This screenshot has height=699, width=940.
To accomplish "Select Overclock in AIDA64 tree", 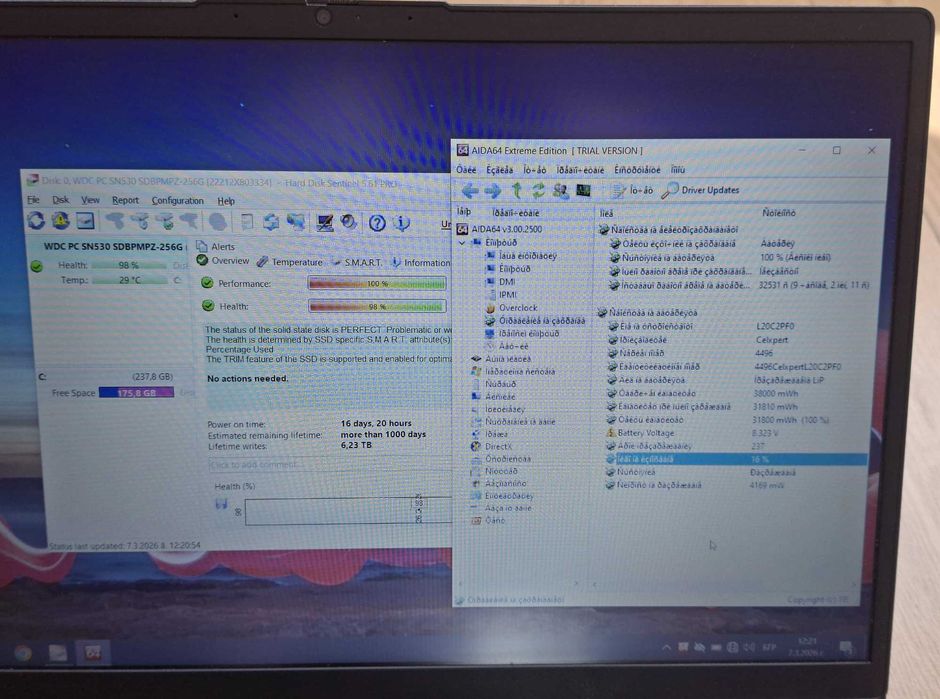I will point(511,308).
